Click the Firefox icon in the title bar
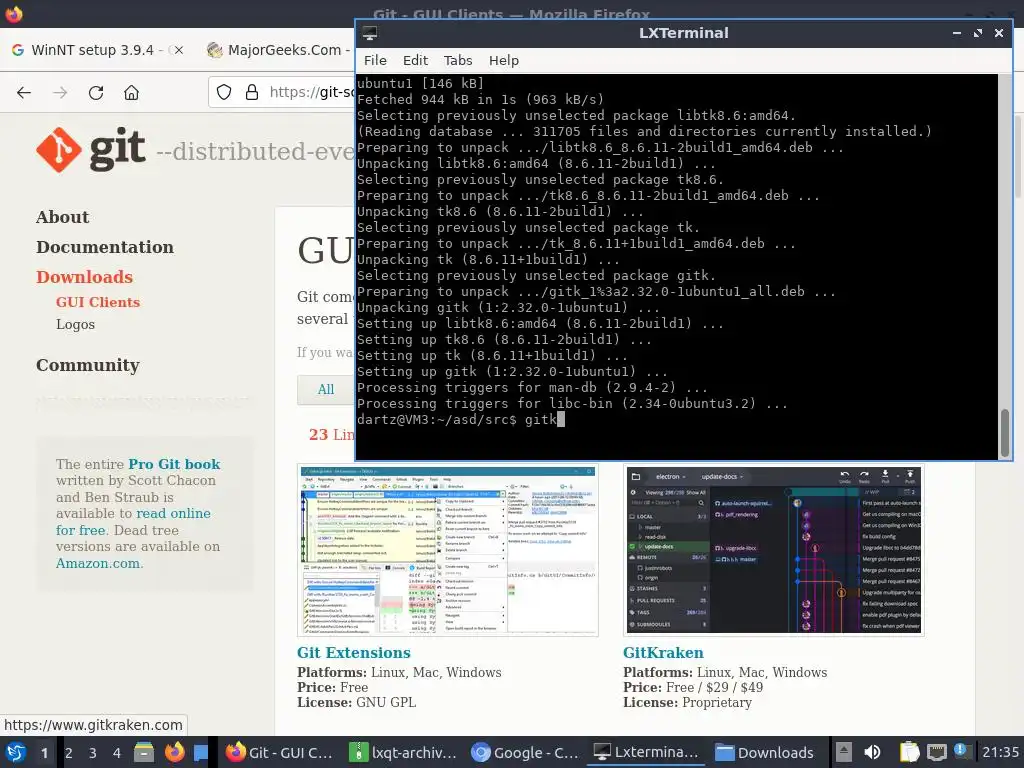This screenshot has height=768, width=1024. [x=14, y=14]
